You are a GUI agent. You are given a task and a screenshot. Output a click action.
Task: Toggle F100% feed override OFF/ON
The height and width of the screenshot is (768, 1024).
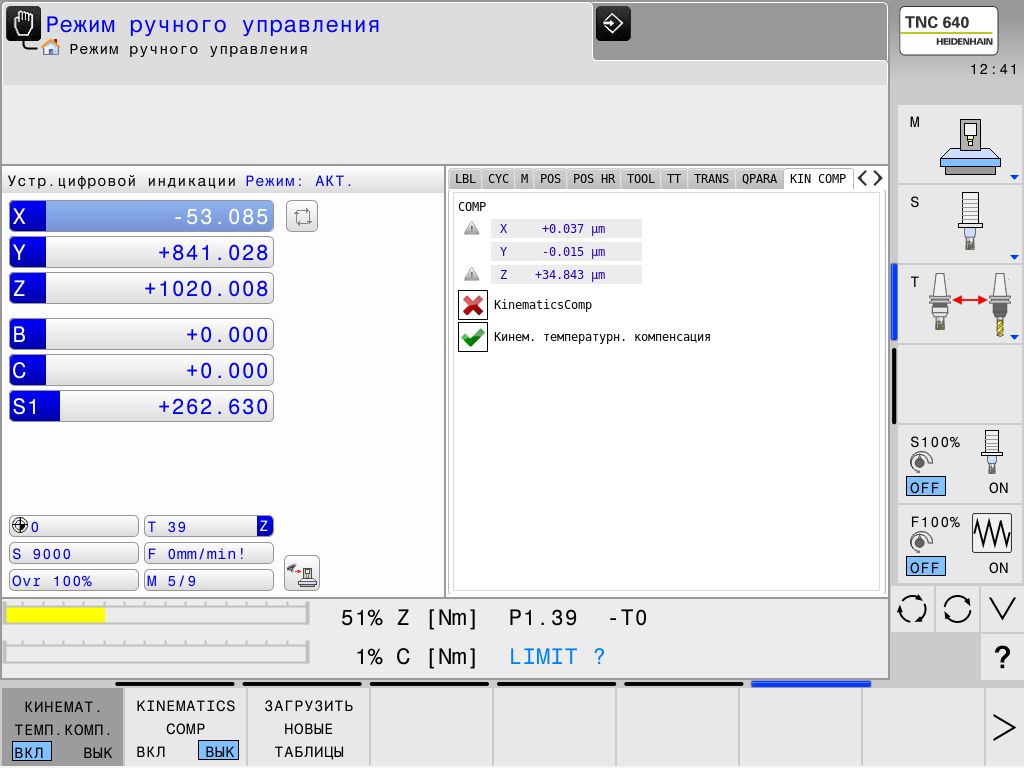960,544
